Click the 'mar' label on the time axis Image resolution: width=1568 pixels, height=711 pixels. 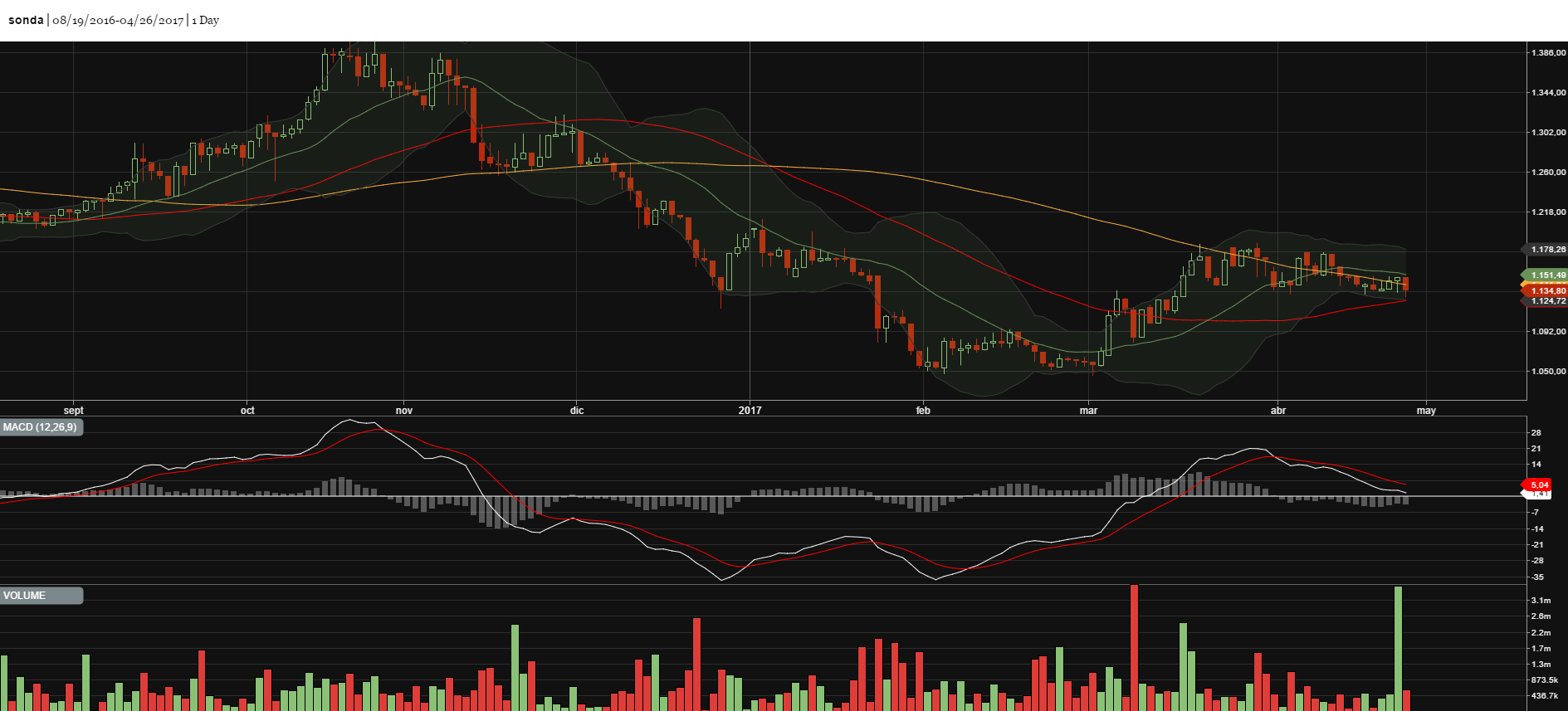[x=1088, y=411]
